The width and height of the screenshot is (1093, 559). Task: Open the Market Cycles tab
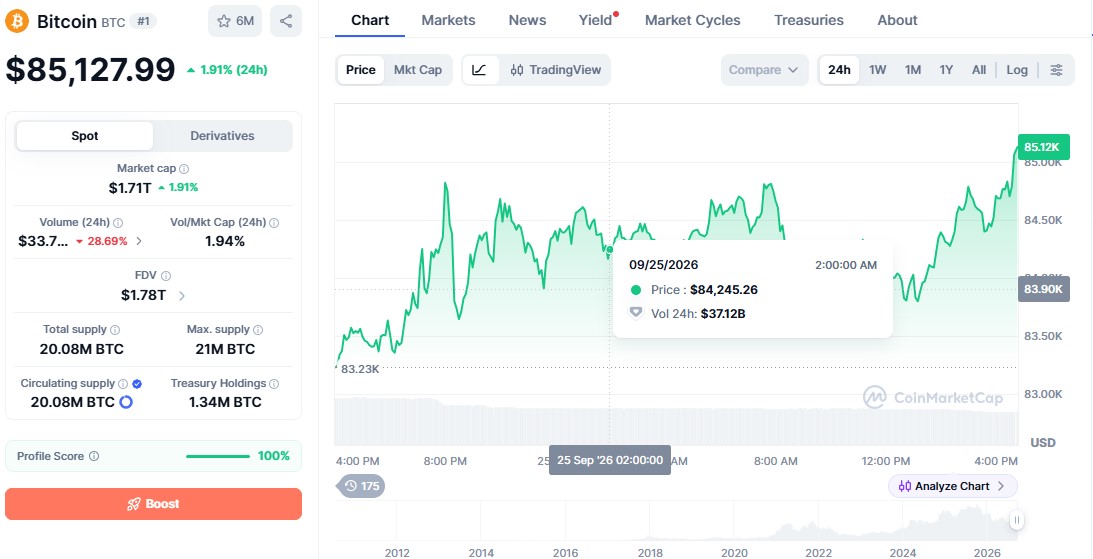coord(693,20)
